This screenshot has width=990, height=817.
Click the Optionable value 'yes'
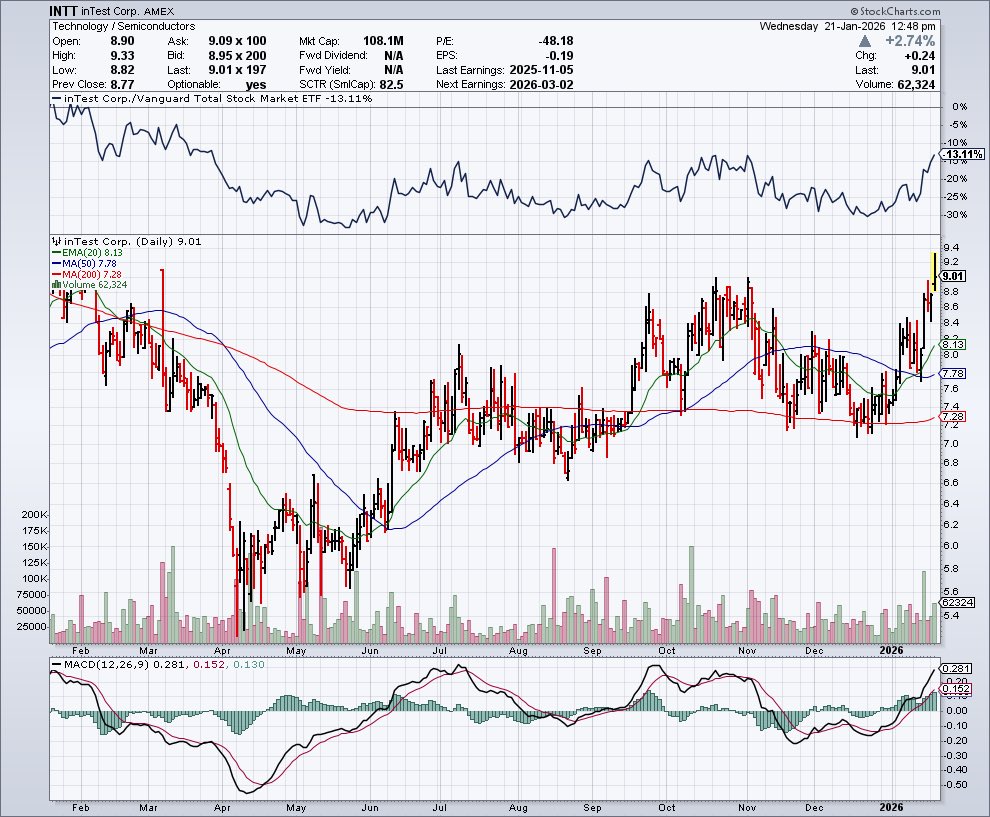click(256, 85)
